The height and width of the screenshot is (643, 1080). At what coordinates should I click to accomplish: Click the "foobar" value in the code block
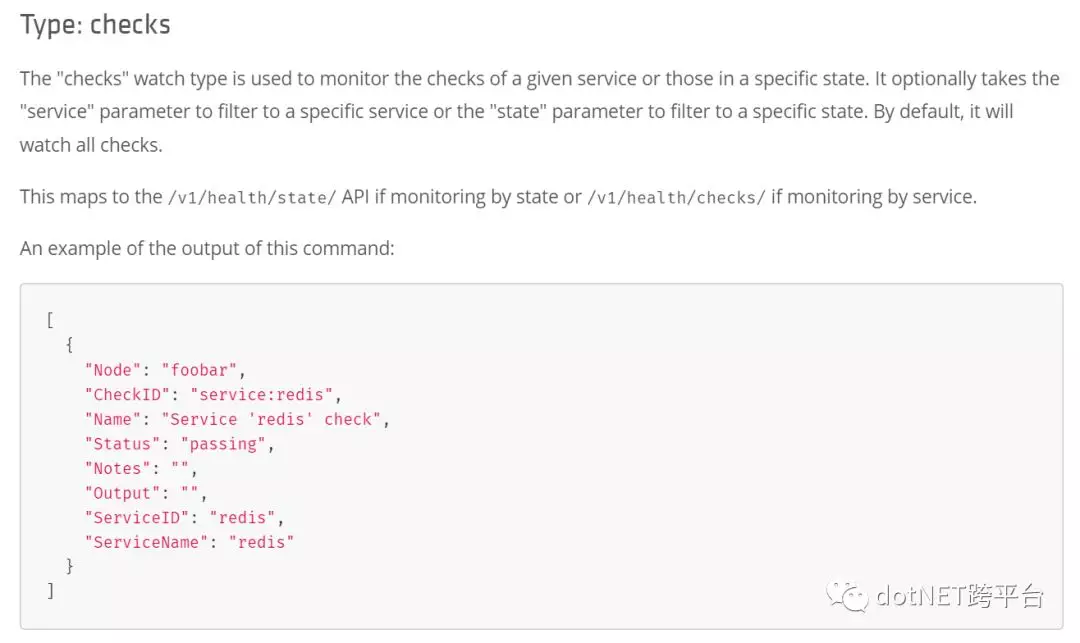click(199, 370)
